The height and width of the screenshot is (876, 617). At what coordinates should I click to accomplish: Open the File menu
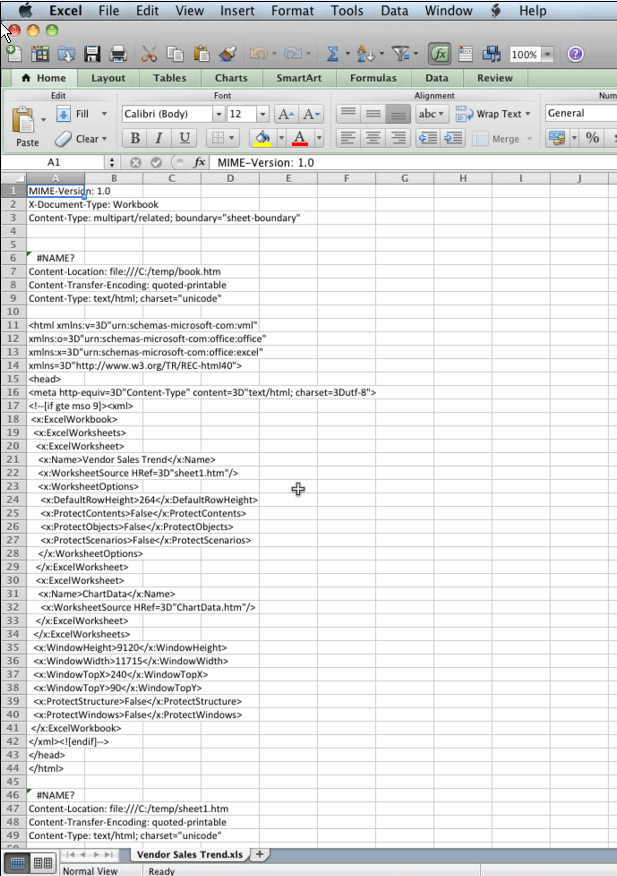click(x=108, y=11)
